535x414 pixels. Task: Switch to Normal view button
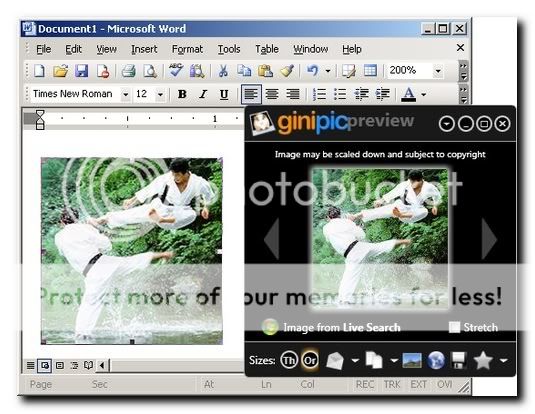point(30,366)
